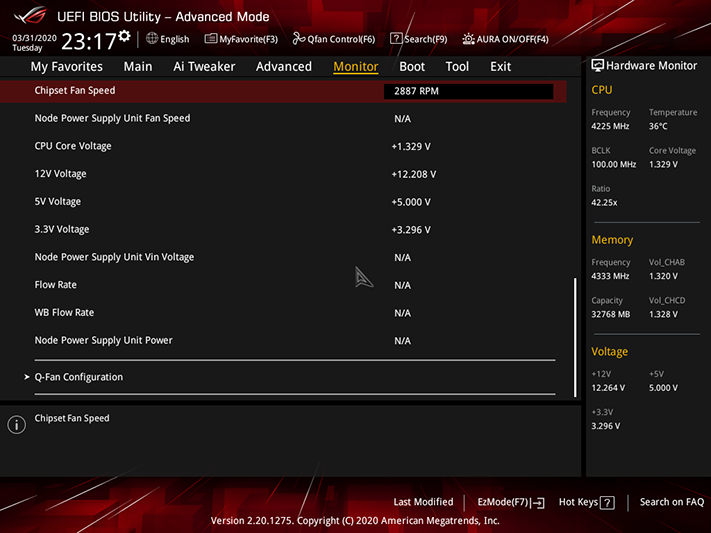Click the ROG logo icon
The width and height of the screenshot is (711, 533).
tap(30, 16)
